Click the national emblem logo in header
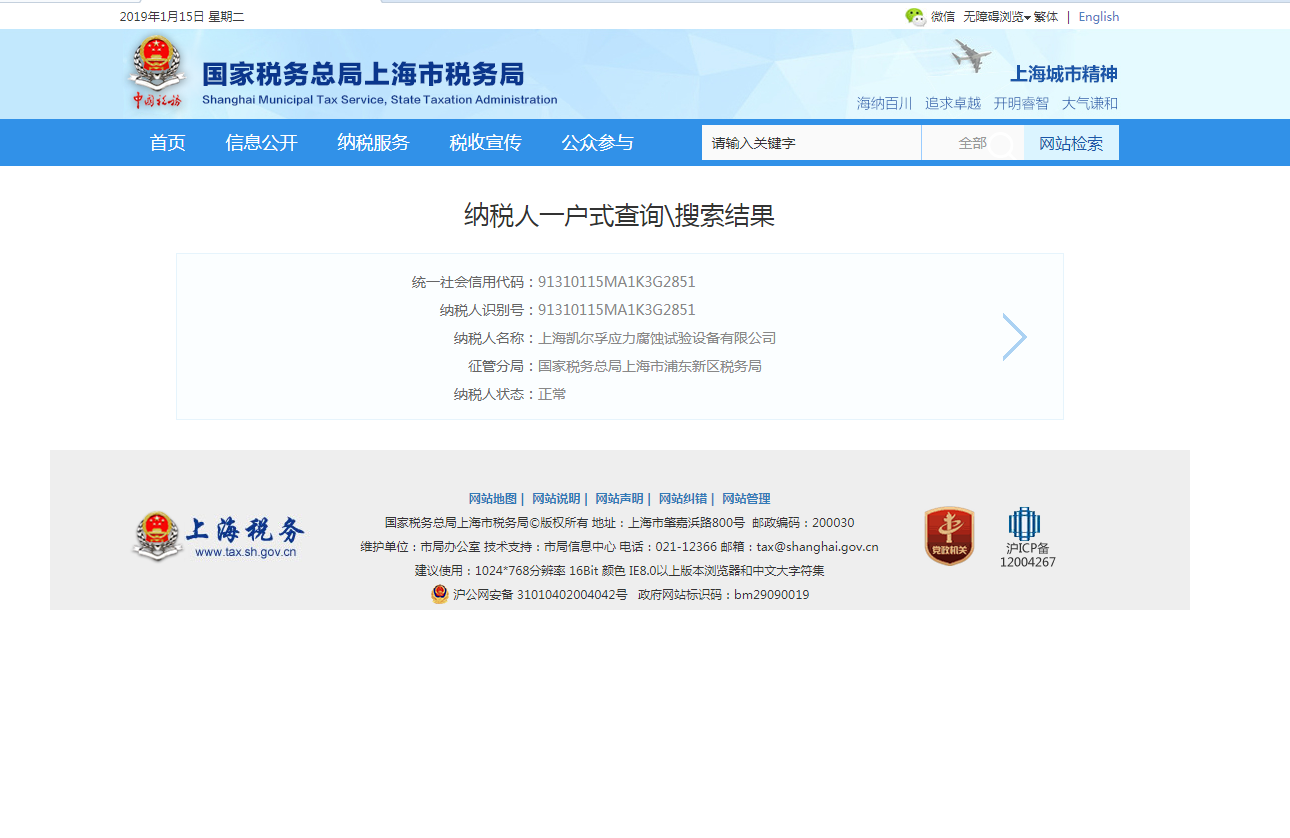 157,73
